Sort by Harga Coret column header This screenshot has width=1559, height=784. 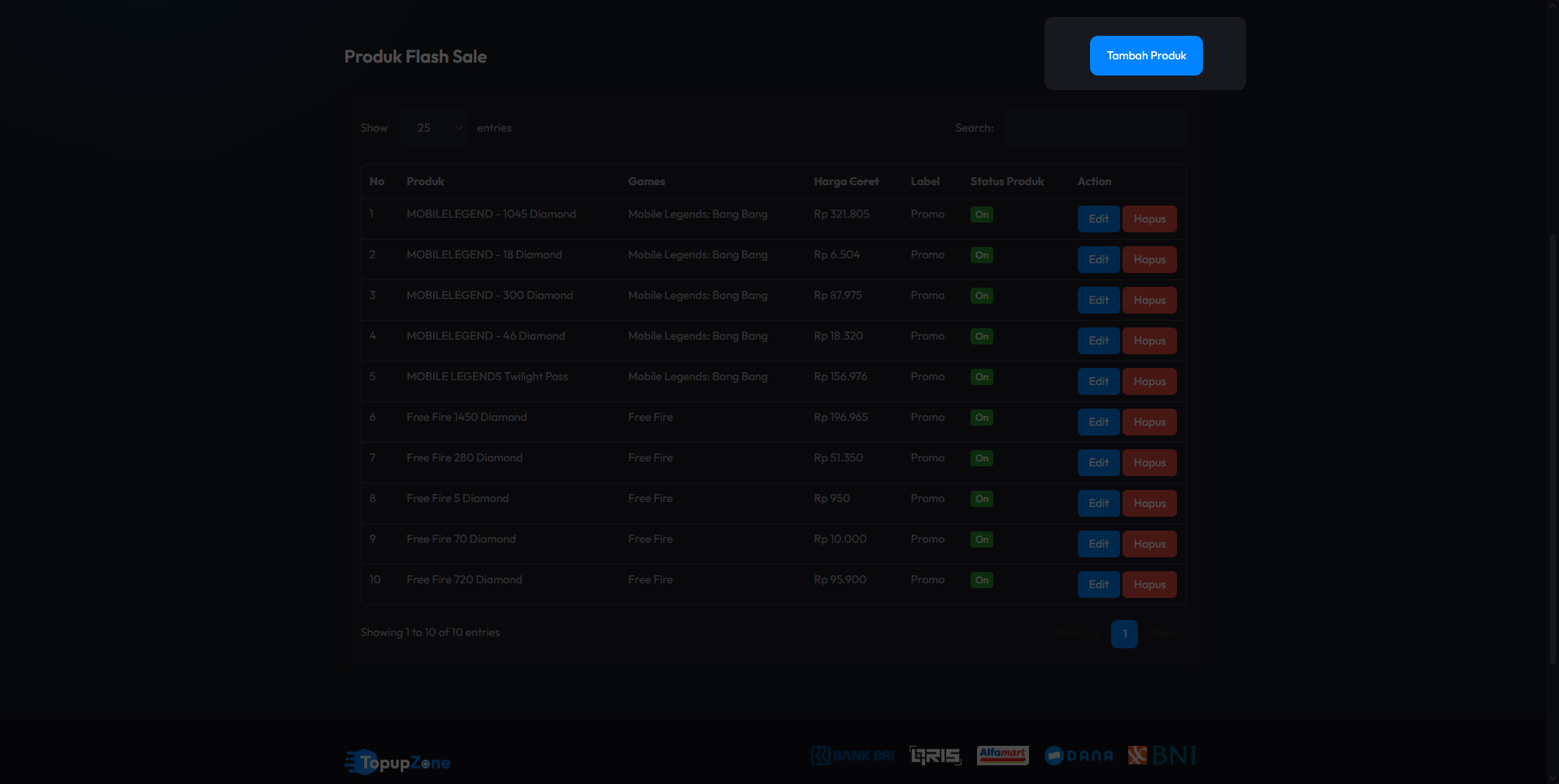click(846, 181)
